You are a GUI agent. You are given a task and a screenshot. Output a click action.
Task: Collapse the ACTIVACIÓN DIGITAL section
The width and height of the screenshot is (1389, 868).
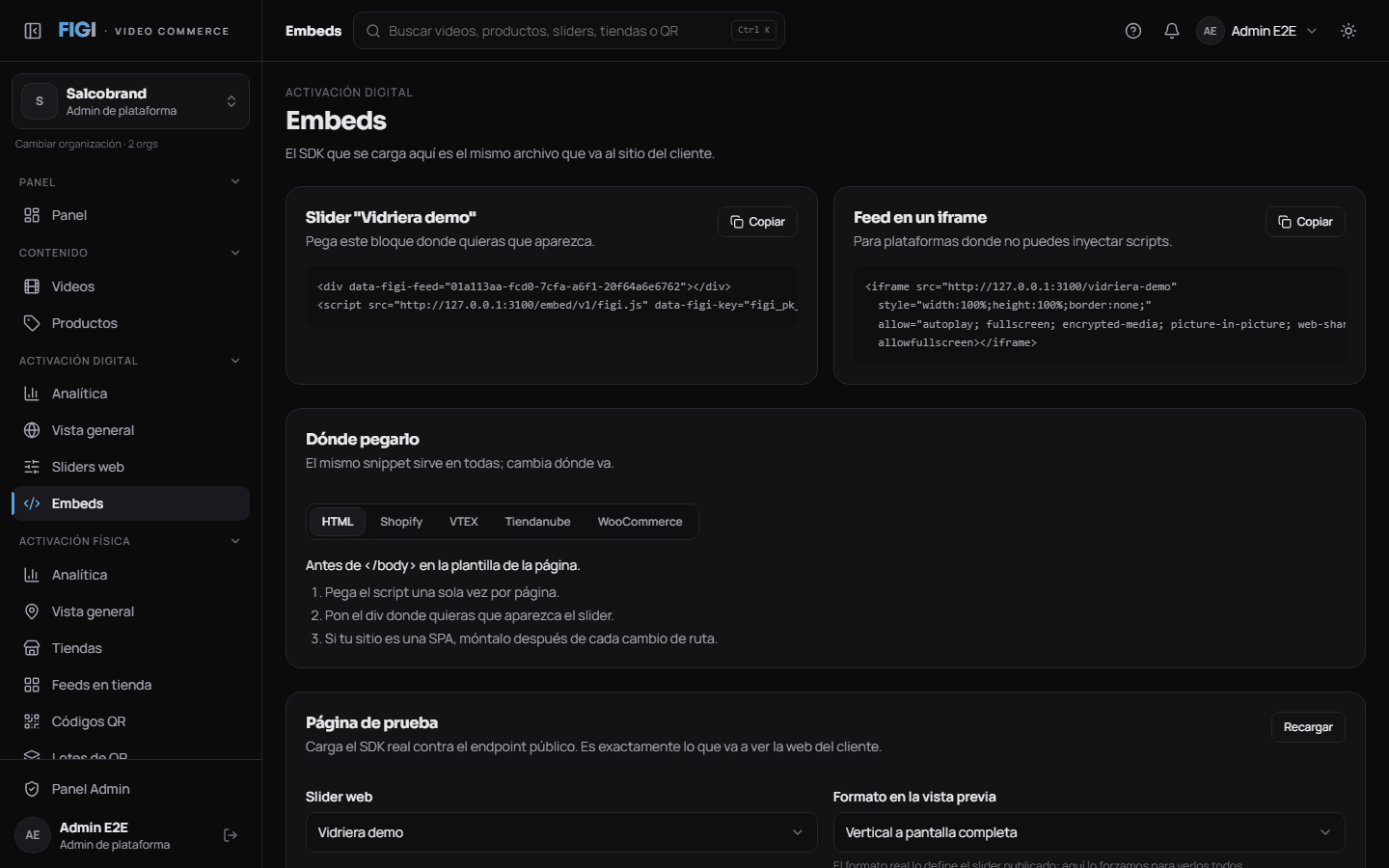coord(130,361)
